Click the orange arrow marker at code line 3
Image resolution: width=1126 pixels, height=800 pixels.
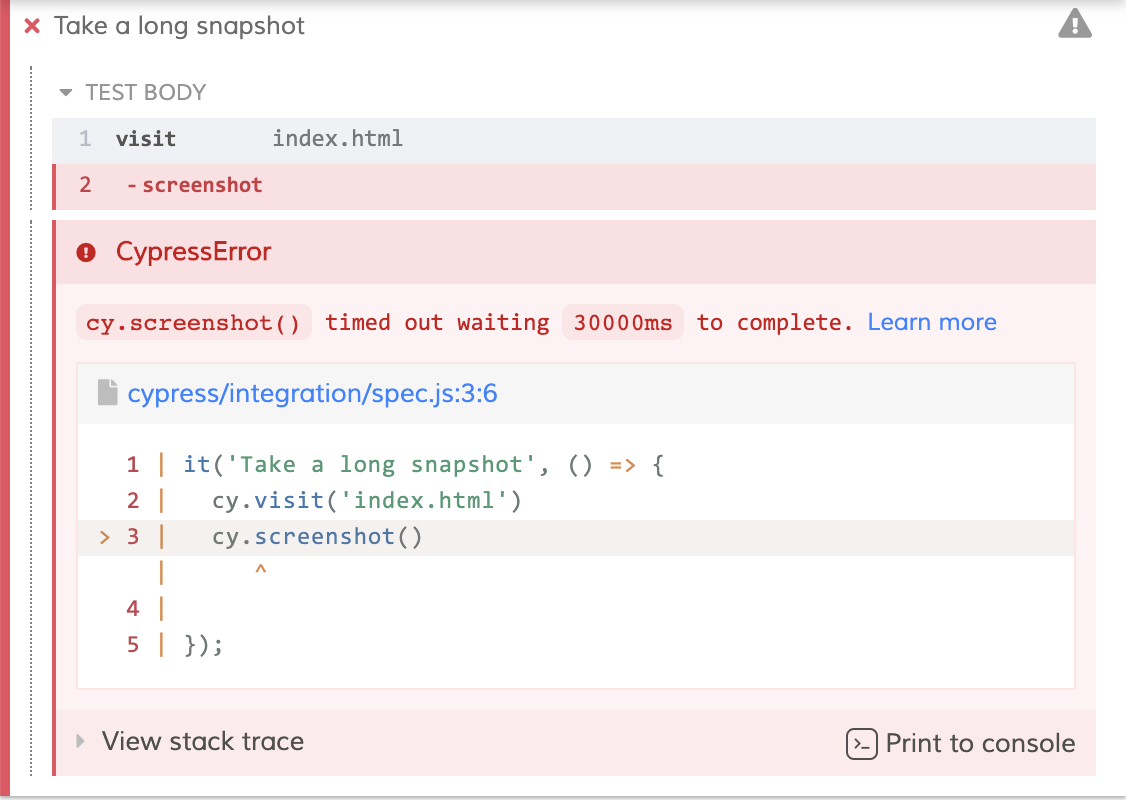[x=105, y=536]
